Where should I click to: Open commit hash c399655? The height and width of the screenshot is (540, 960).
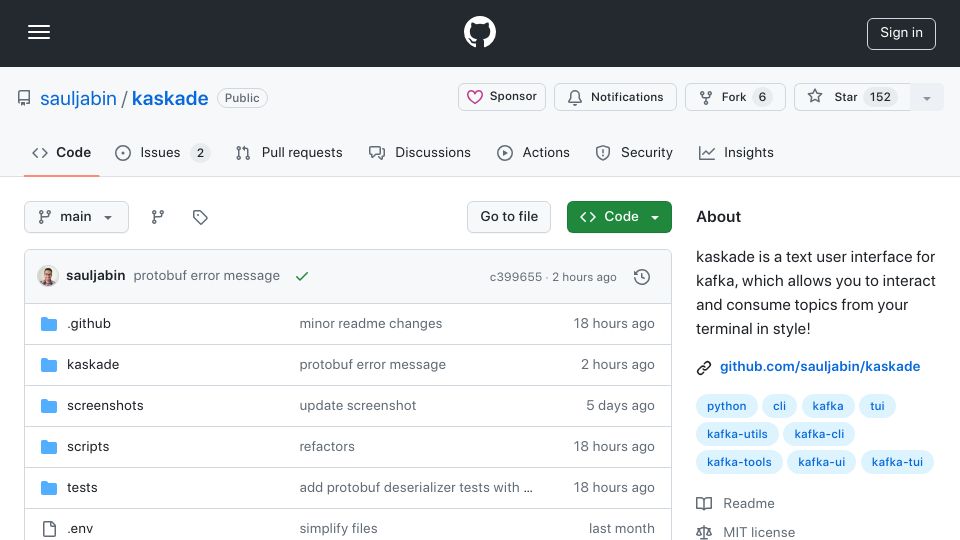tap(516, 277)
